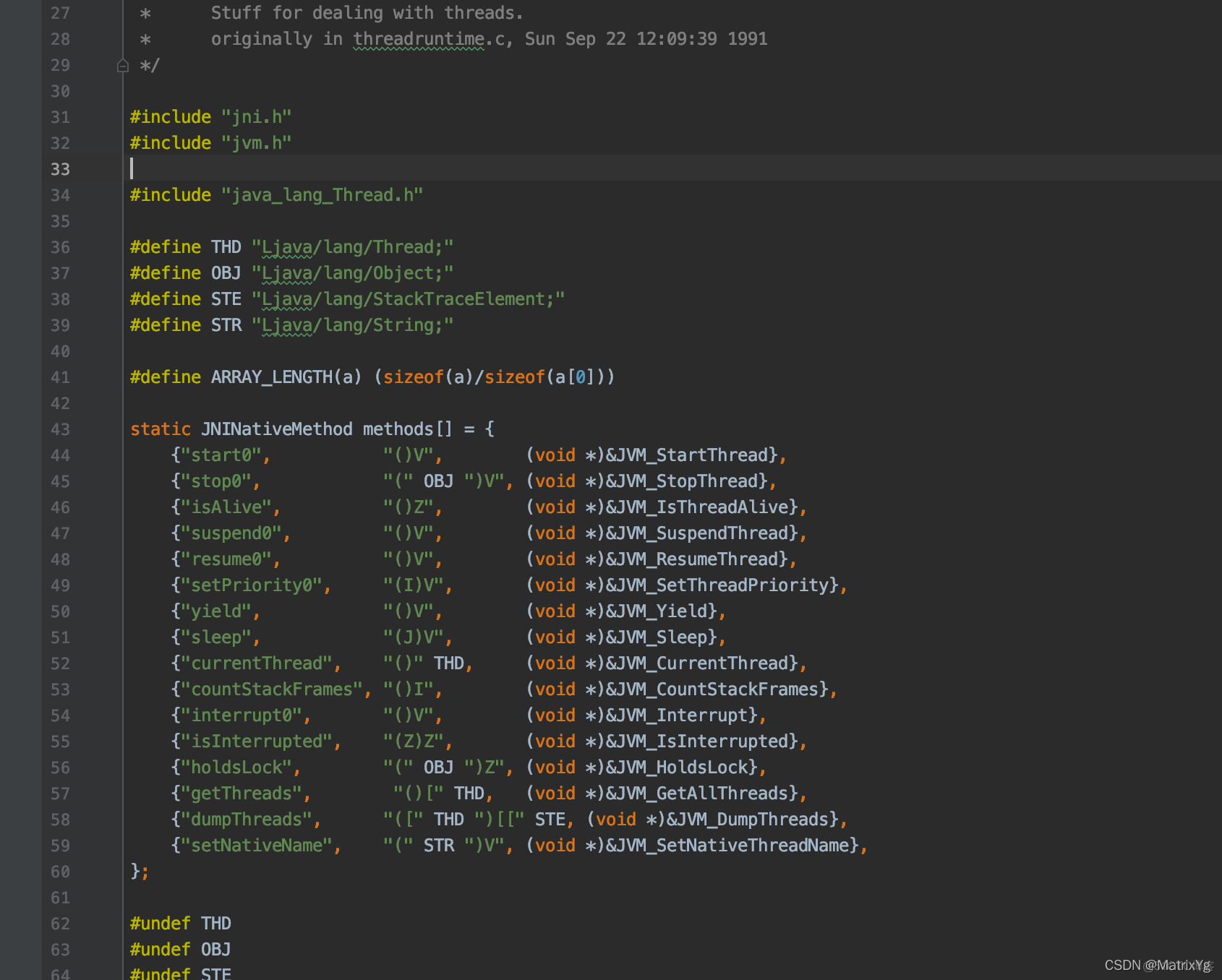The width and height of the screenshot is (1222, 980).
Task: Click "Stuff for dealing with threads." comment
Action: [x=367, y=13]
